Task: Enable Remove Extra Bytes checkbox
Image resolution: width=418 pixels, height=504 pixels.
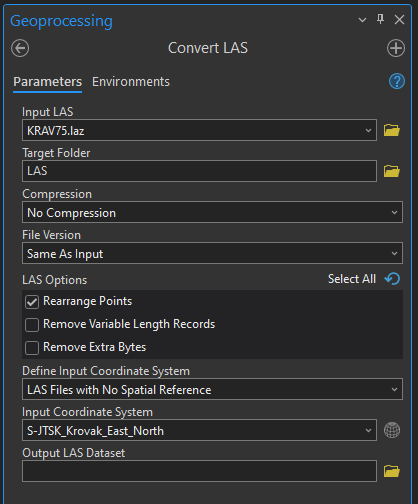Action: 32,348
